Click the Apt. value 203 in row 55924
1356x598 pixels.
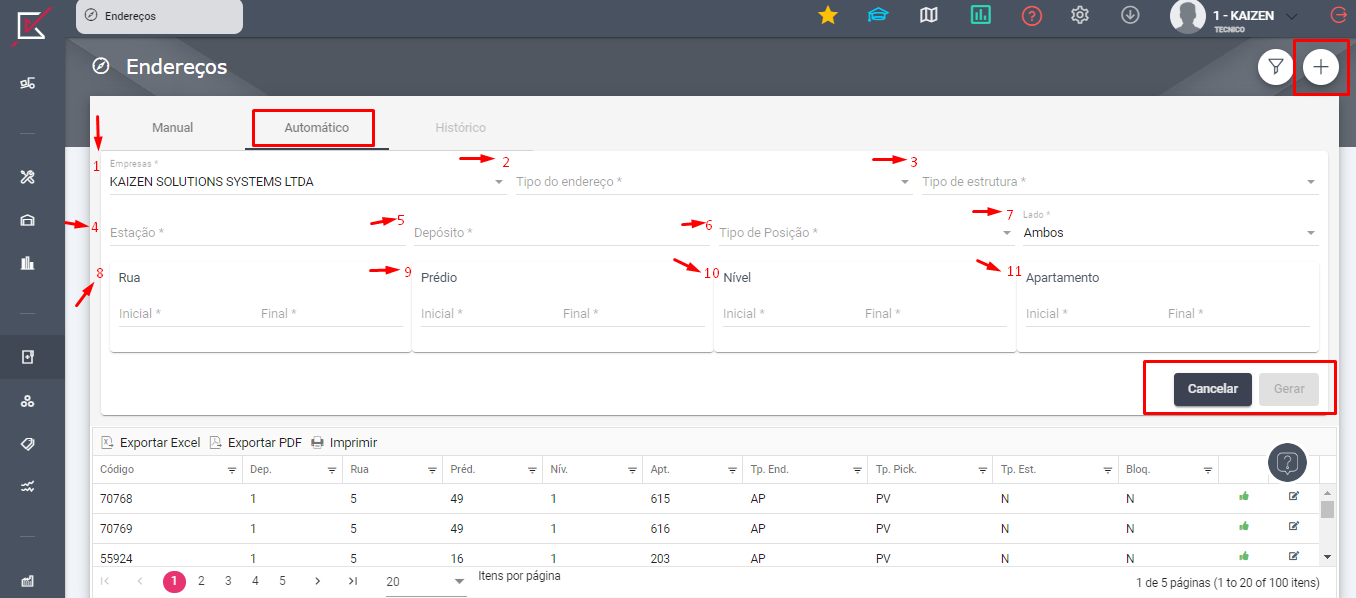pos(660,558)
